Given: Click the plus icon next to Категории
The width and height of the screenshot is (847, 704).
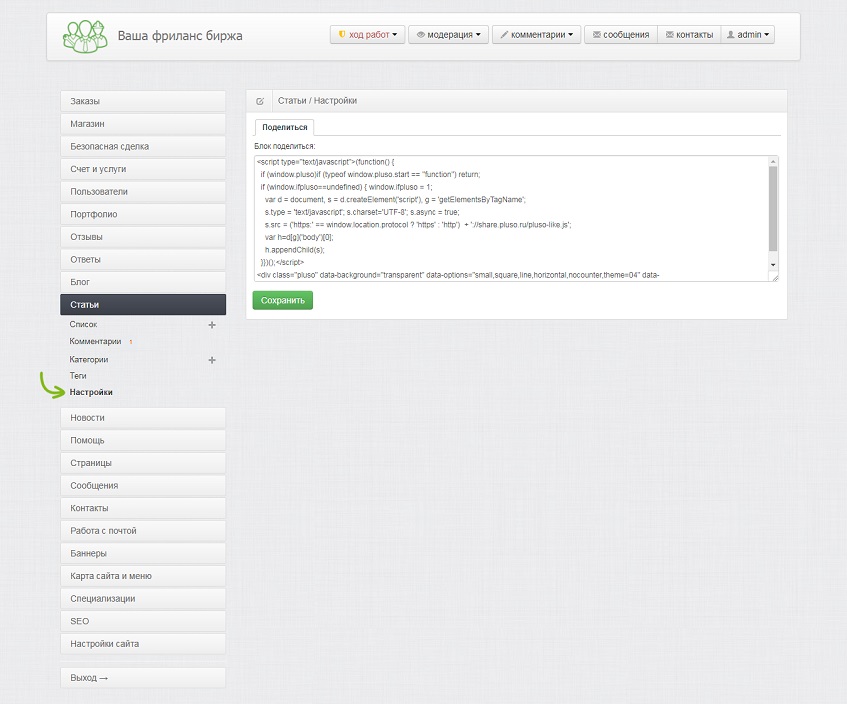Looking at the screenshot, I should pos(212,360).
